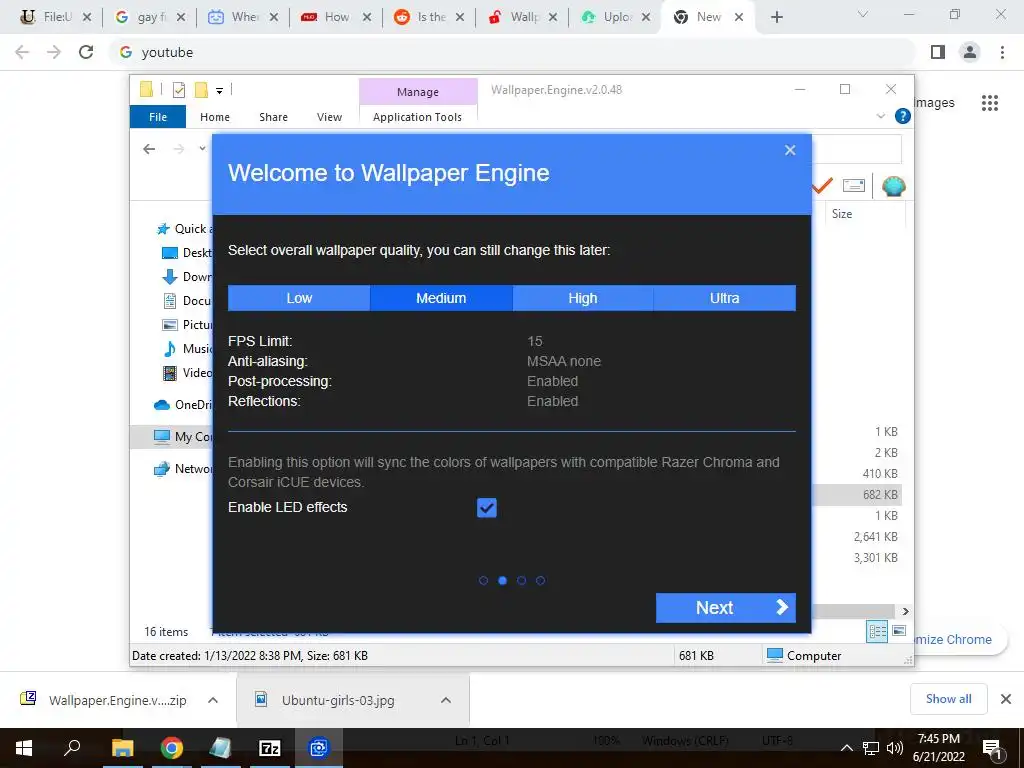
Task: Select Ultra wallpaper quality
Action: click(724, 298)
